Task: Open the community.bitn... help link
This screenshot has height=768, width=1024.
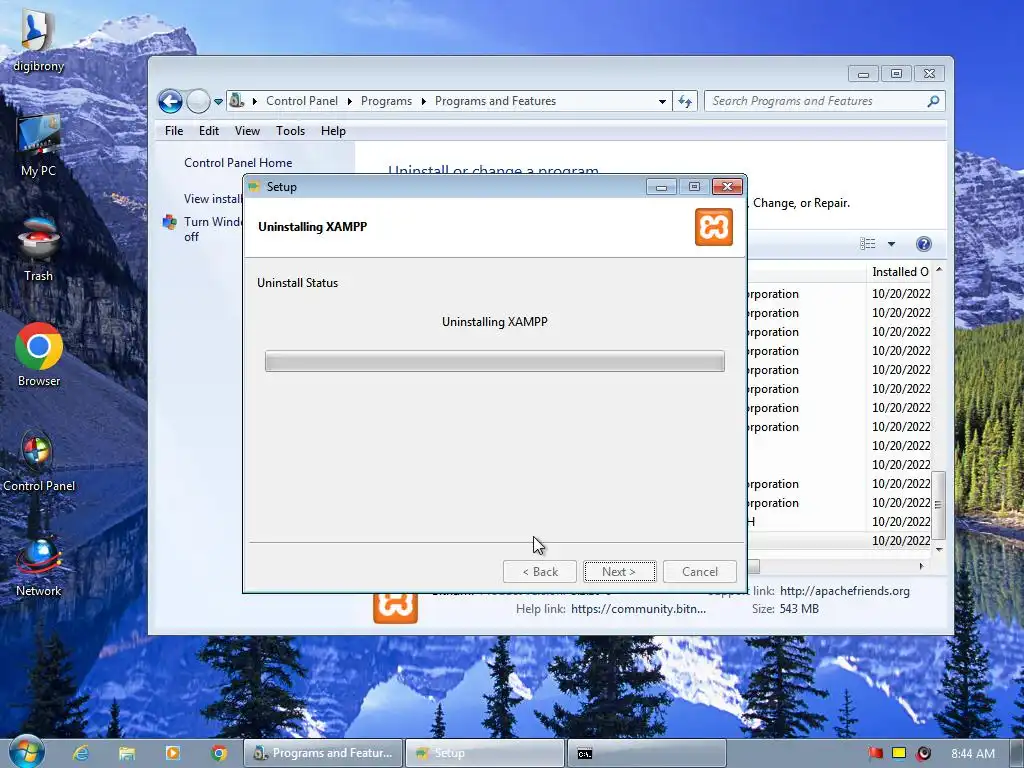Action: point(638,609)
